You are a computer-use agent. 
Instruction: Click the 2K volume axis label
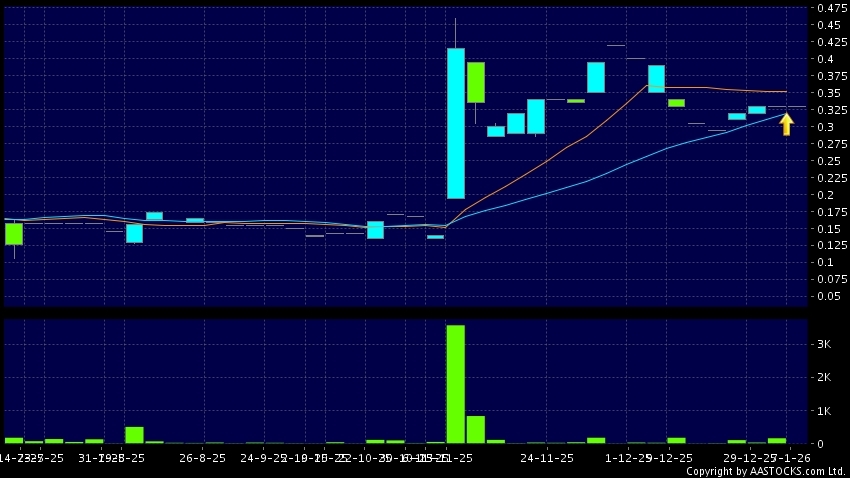(x=824, y=378)
